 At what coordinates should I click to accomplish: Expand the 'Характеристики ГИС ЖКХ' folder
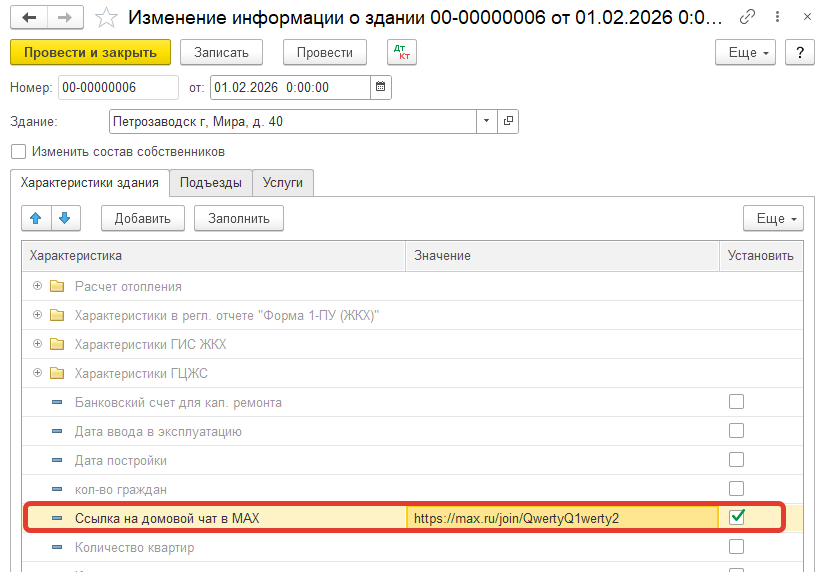[38, 344]
